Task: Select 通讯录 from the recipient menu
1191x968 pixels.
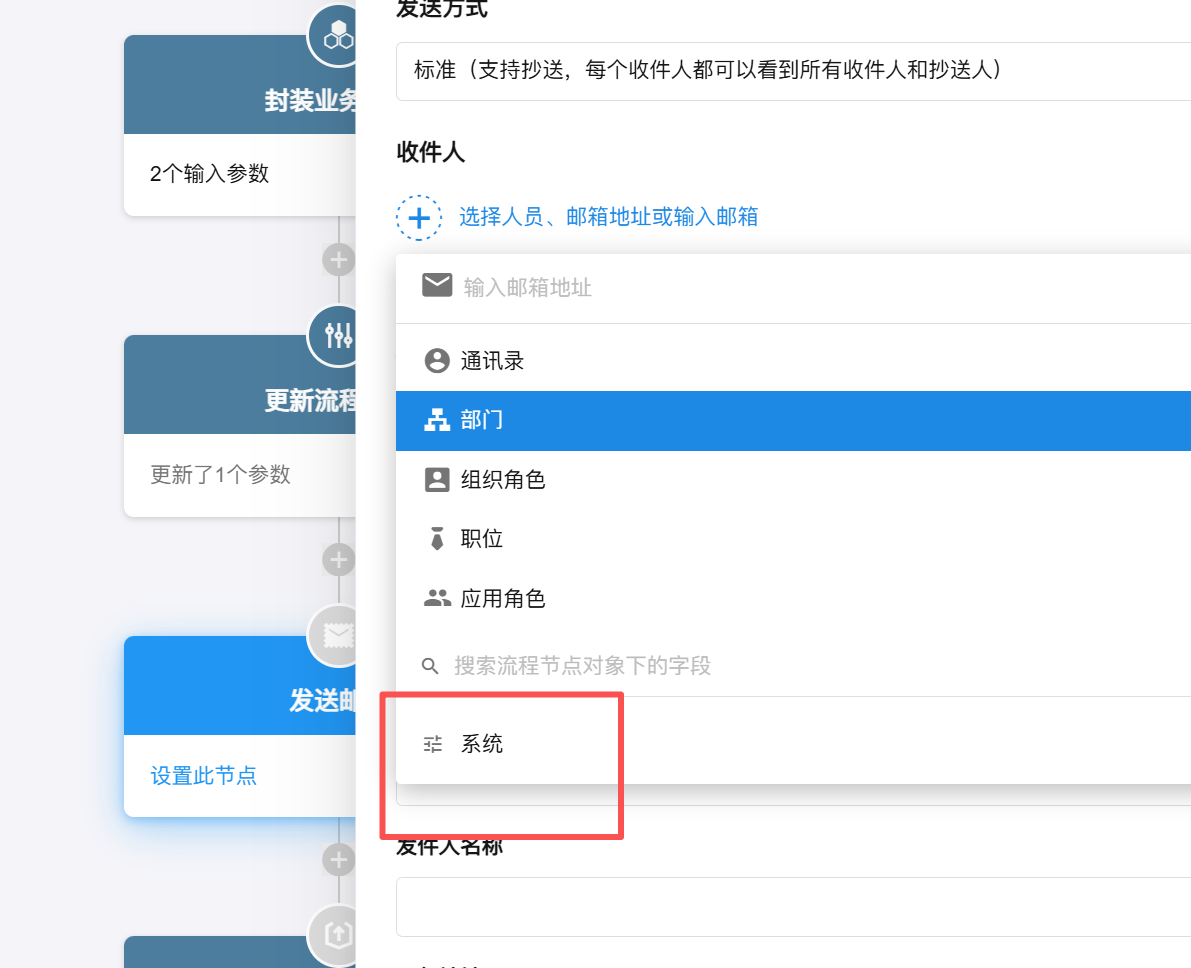Action: click(x=793, y=361)
